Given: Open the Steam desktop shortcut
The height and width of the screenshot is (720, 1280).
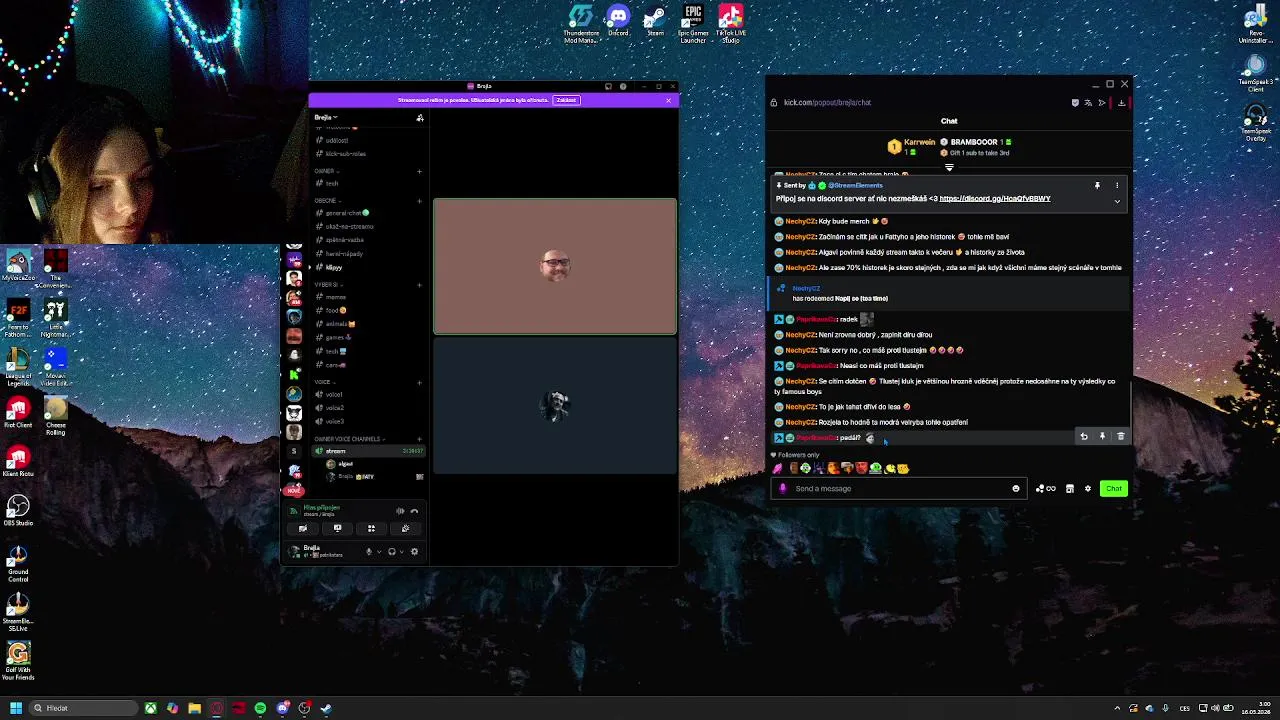Looking at the screenshot, I should (x=655, y=22).
